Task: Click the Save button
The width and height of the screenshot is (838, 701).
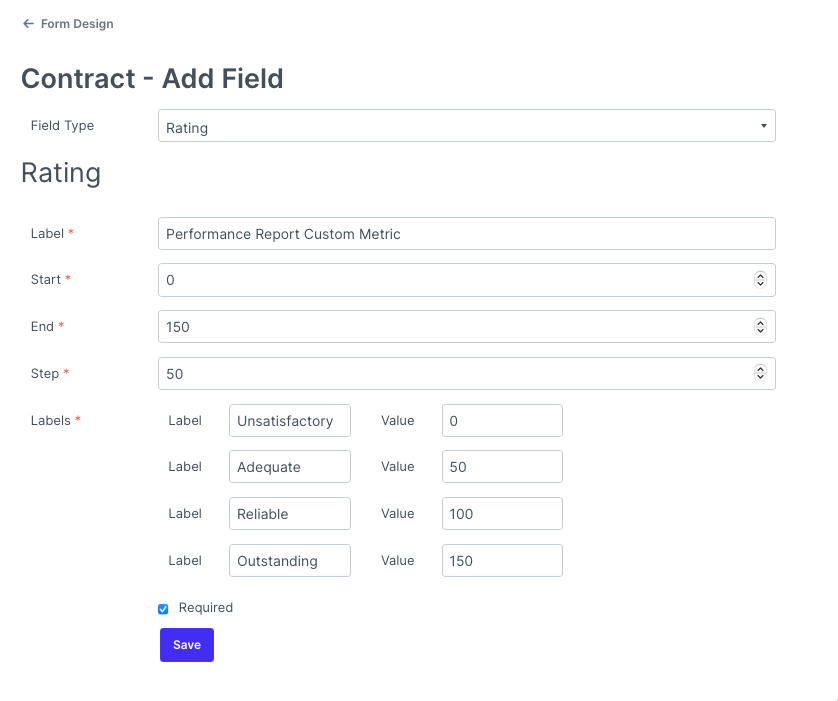Action: [x=186, y=645]
